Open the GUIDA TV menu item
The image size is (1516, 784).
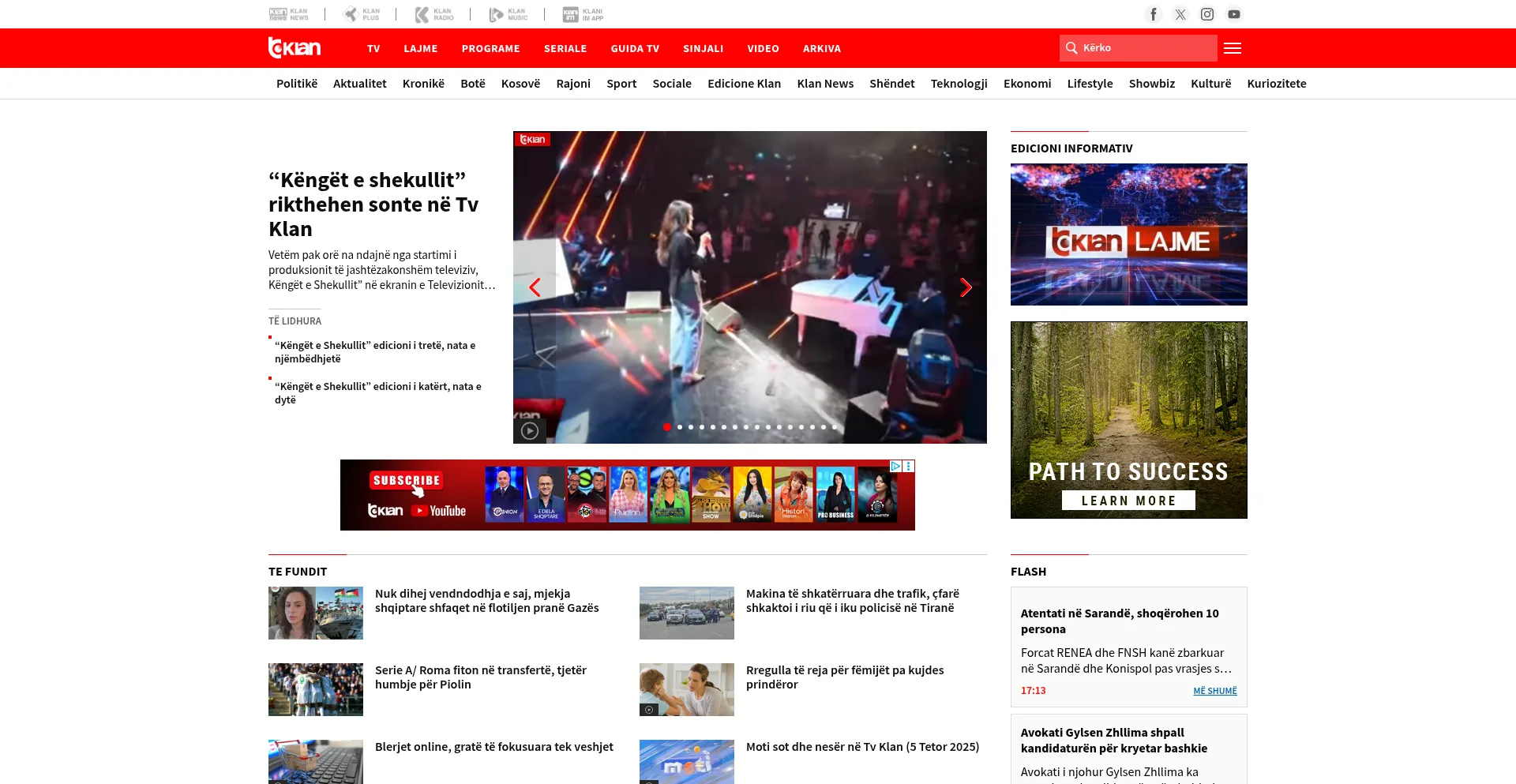tap(635, 48)
